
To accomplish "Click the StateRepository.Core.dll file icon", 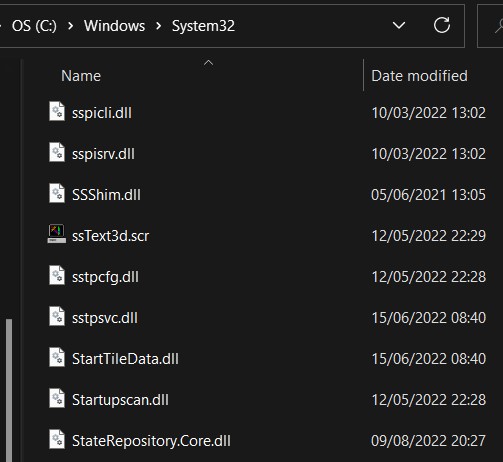I will [57, 439].
